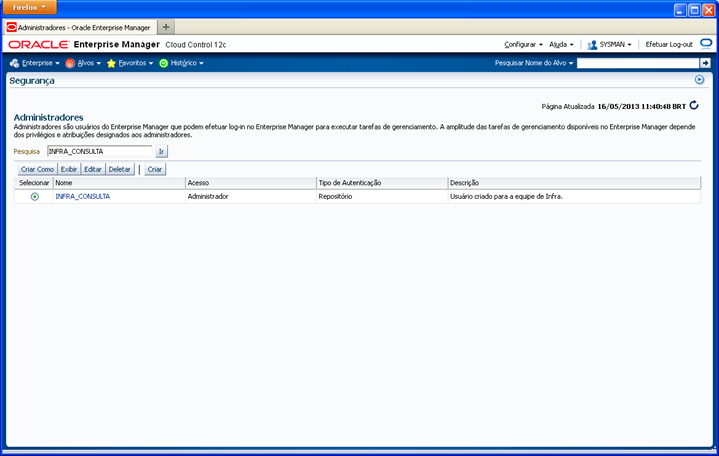Select the Administradores browser tab
Image resolution: width=719 pixels, height=456 pixels.
[x=80, y=28]
